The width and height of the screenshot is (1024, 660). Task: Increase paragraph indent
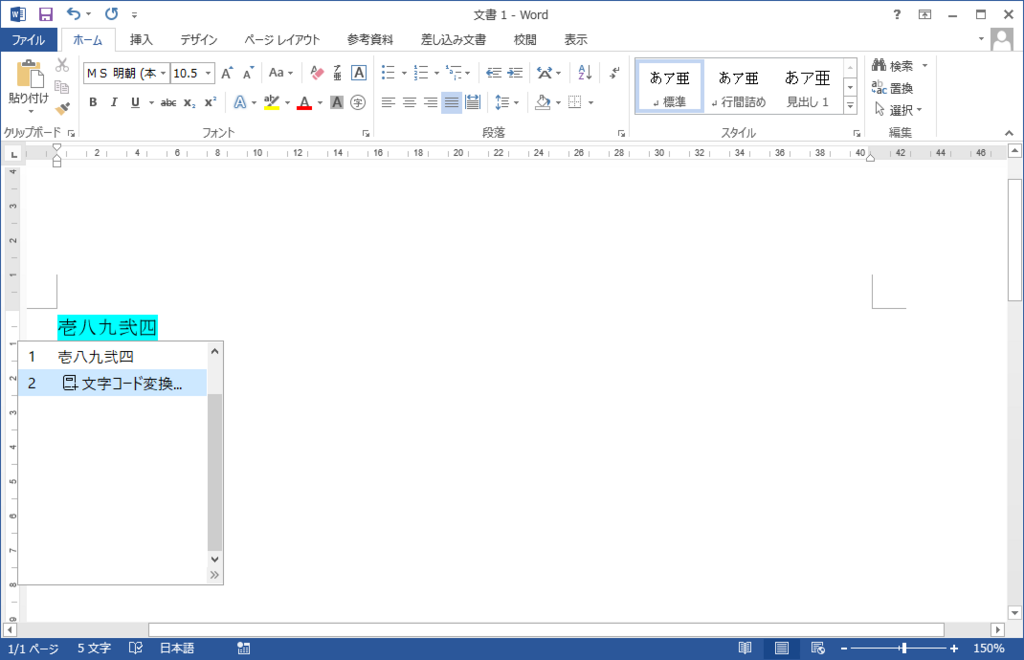515,72
